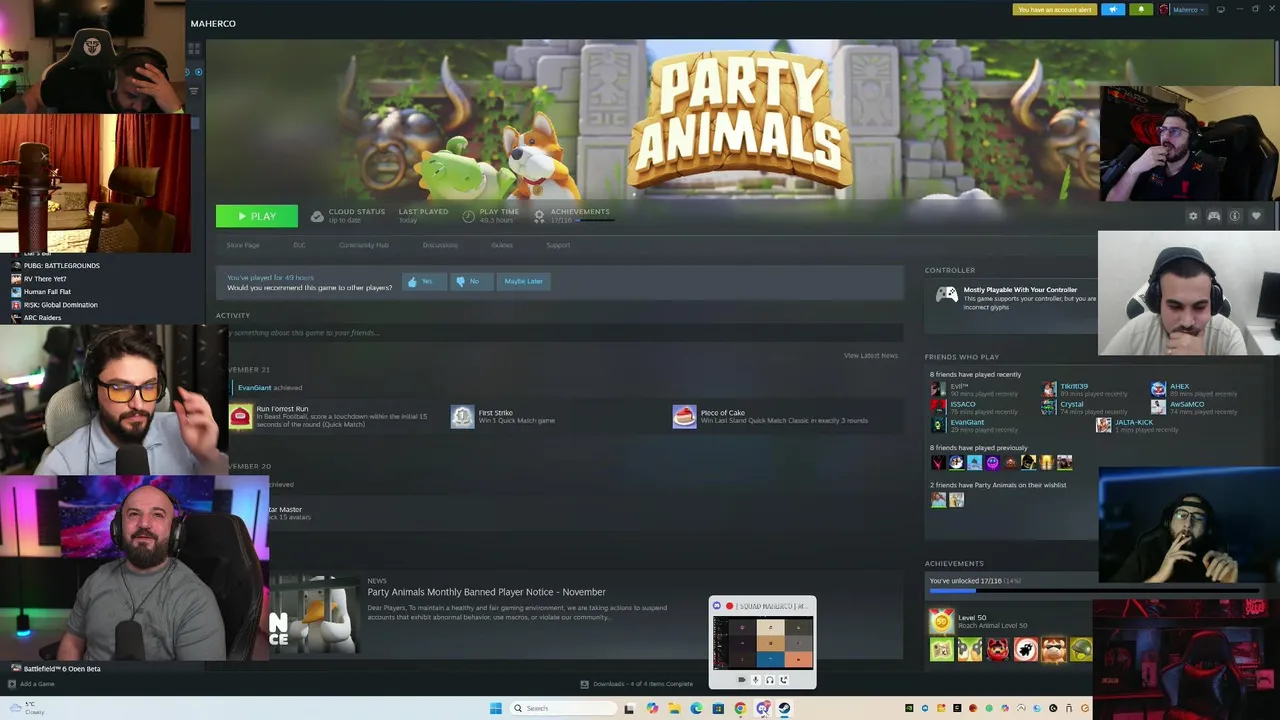1280x720 pixels.
Task: Click the cloud status icon
Action: [317, 216]
